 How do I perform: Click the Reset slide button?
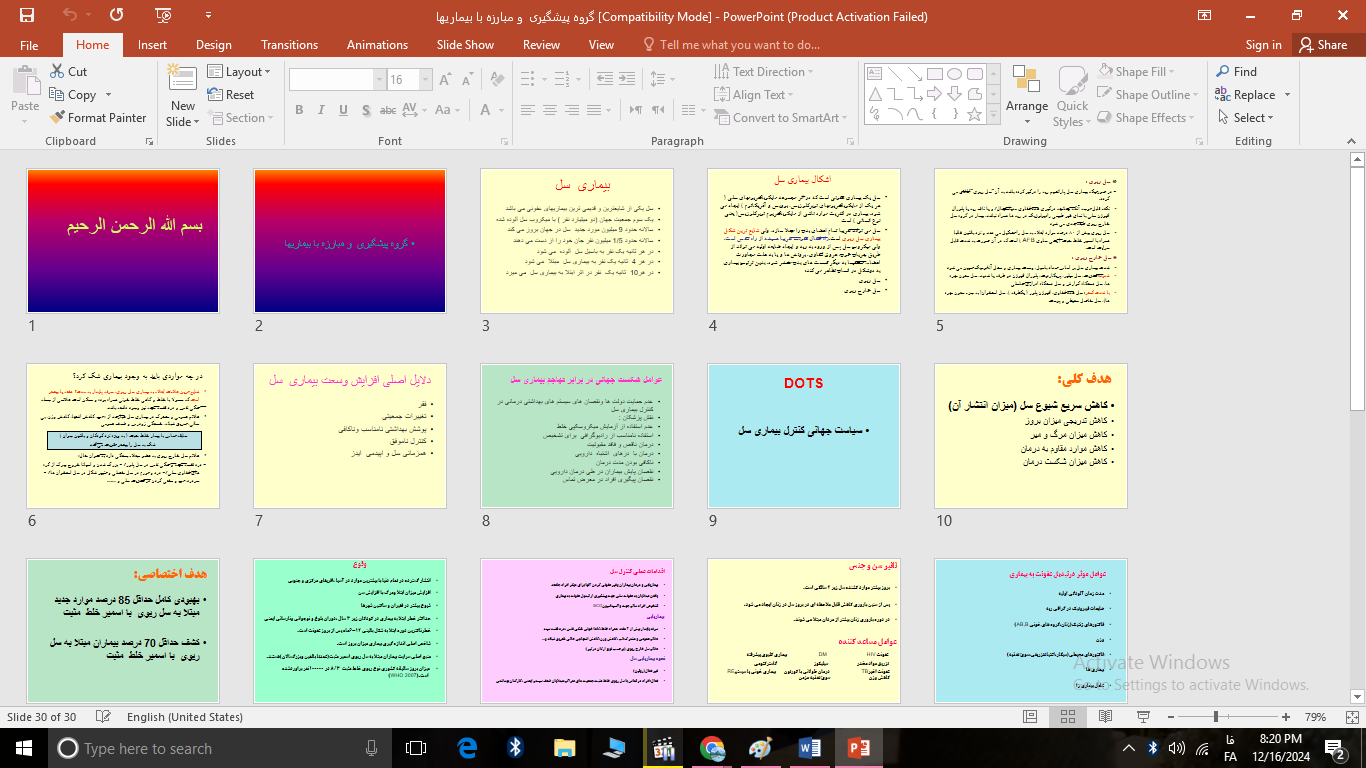(231, 95)
